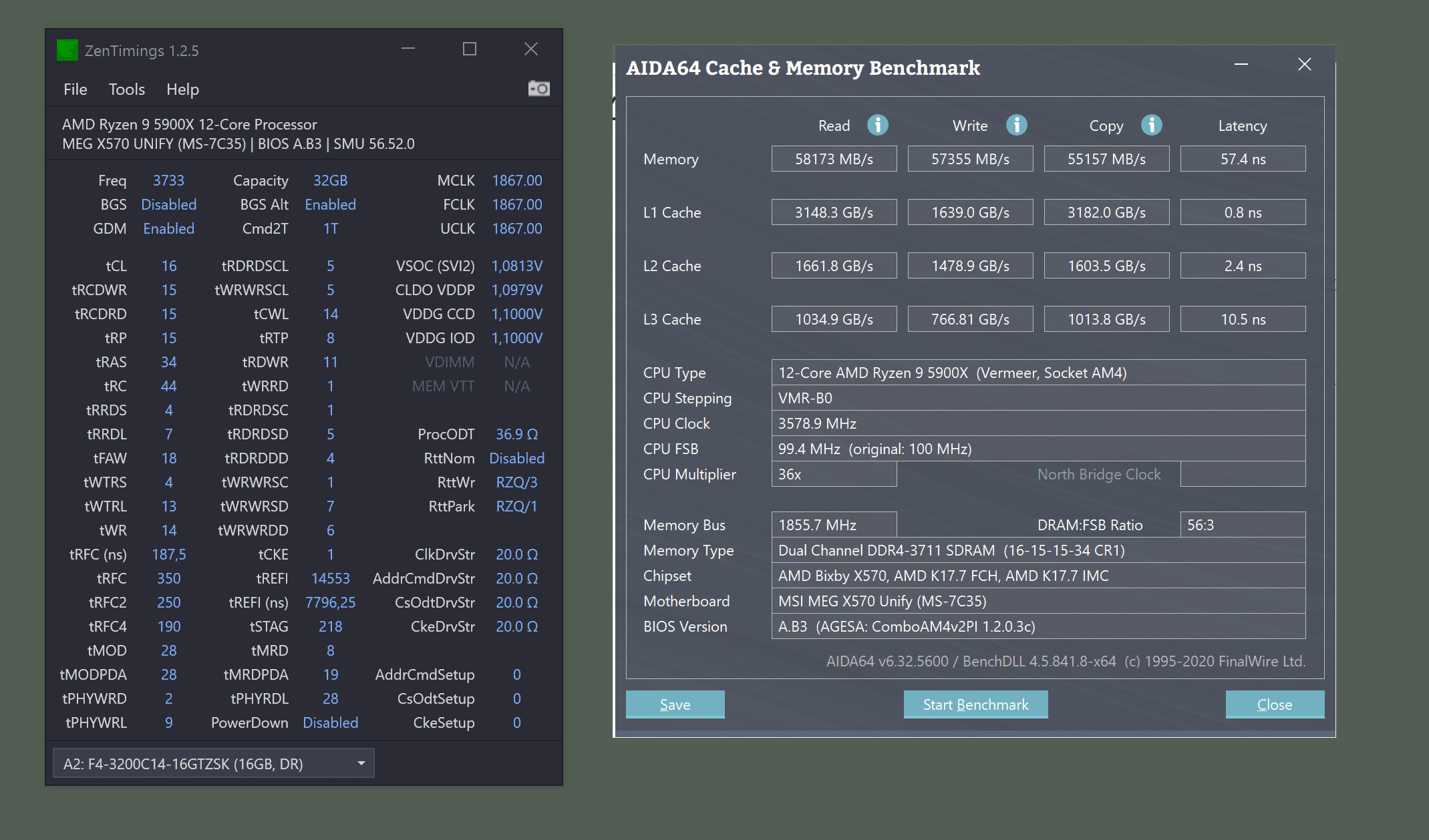Click the tRFC (ns) value 187,5
Viewport: 1429px width, 840px height.
tap(168, 554)
